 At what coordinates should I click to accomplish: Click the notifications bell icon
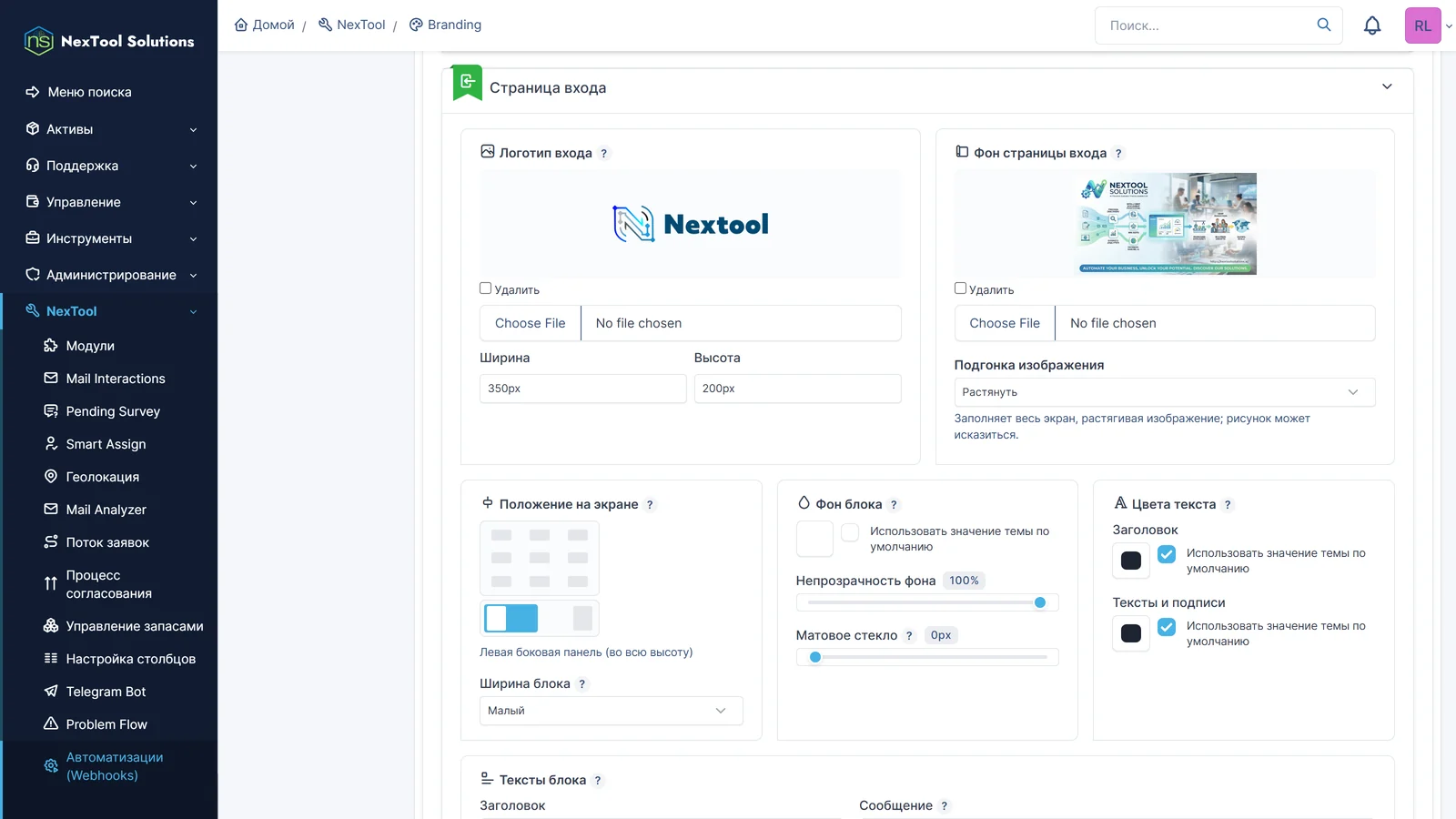1372,25
